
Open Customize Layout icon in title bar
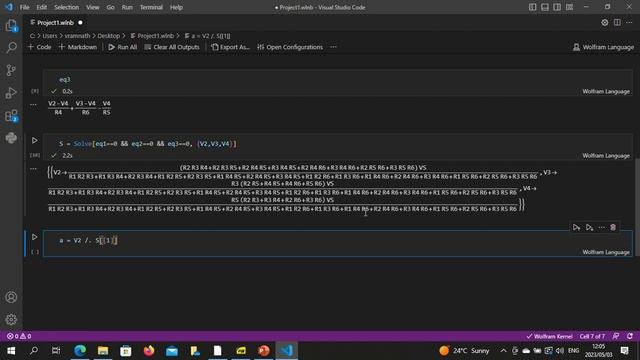click(x=569, y=7)
